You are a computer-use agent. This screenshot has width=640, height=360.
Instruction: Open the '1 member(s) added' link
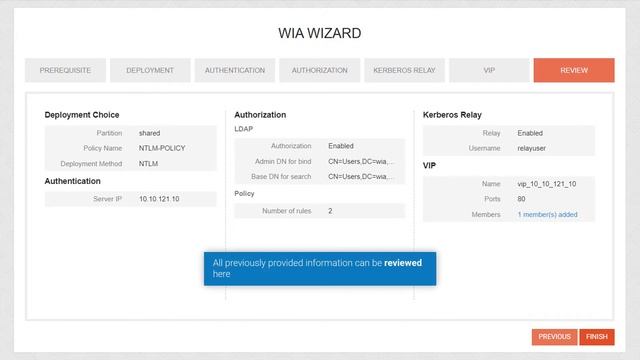click(547, 214)
